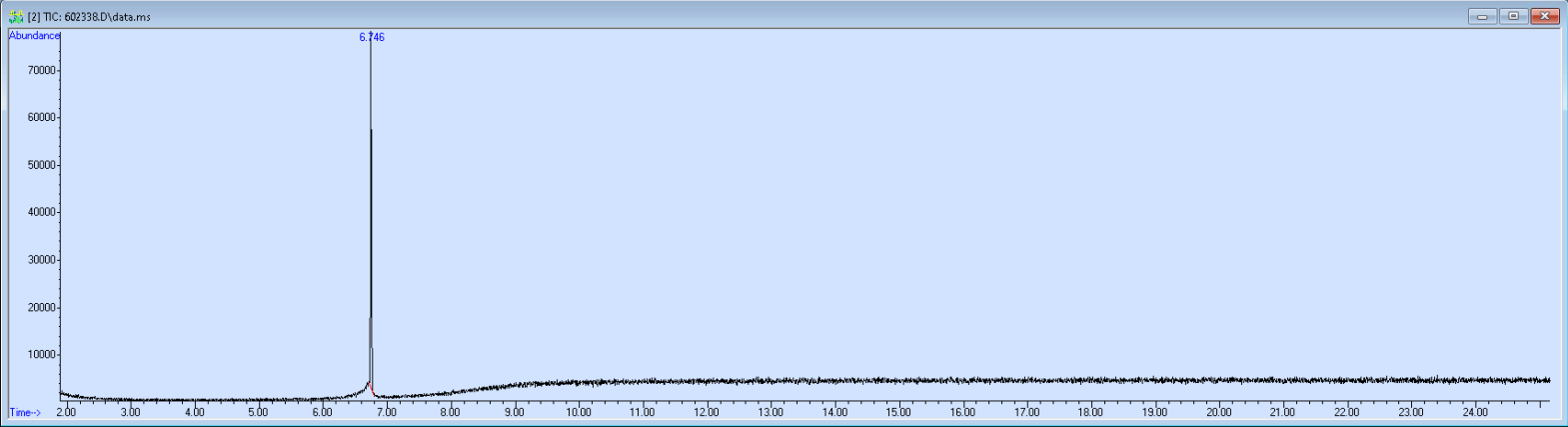Minimize the TIC chromatogram window

pos(1482,16)
